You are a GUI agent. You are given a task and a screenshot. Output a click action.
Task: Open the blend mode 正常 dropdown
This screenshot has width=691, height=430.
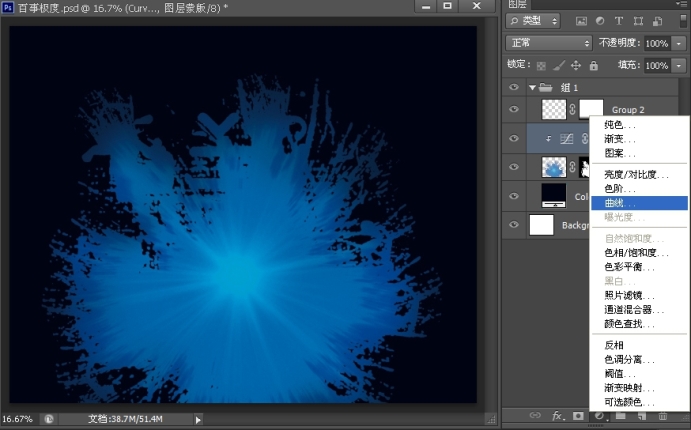550,43
